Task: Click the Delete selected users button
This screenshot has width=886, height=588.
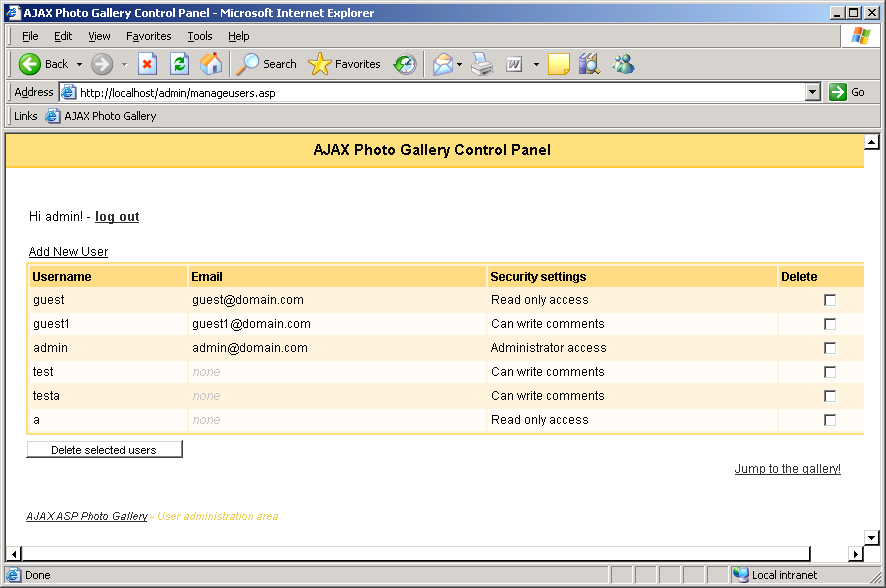Action: 104,450
